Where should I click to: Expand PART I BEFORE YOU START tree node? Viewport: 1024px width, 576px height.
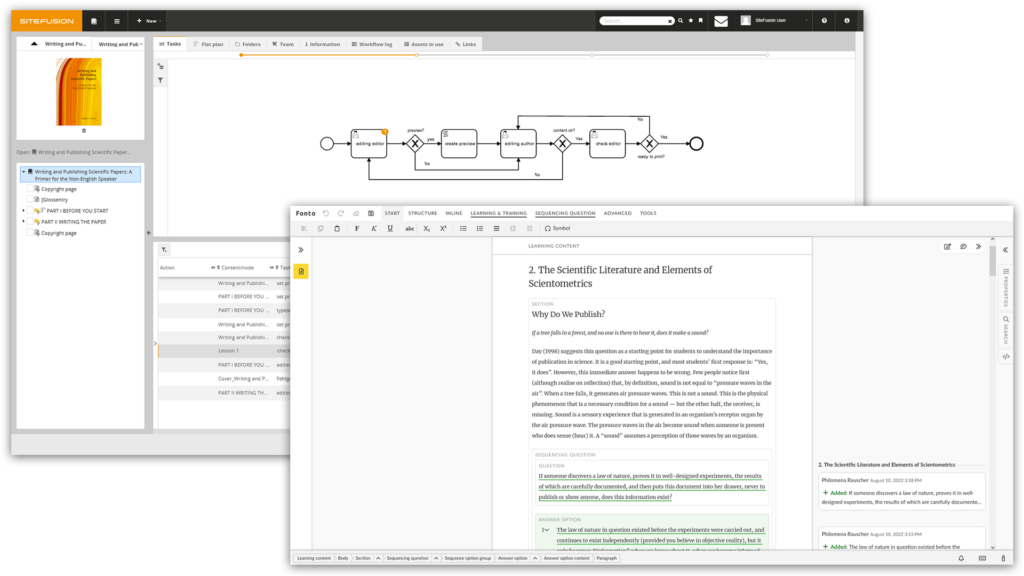pyautogui.click(x=24, y=210)
